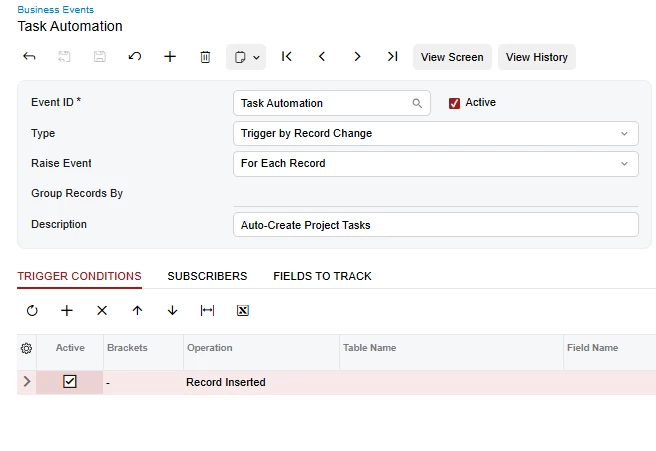Refresh the trigger conditions grid
Viewport: 656px width, 451px height.
pyautogui.click(x=32, y=310)
